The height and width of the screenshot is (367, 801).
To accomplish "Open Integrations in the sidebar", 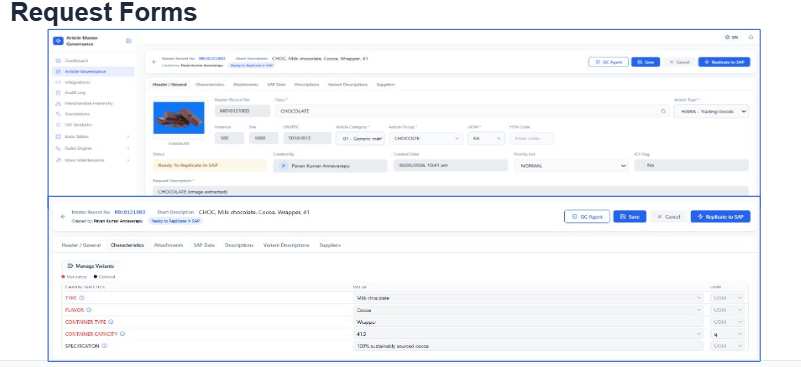I will pyautogui.click(x=77, y=82).
